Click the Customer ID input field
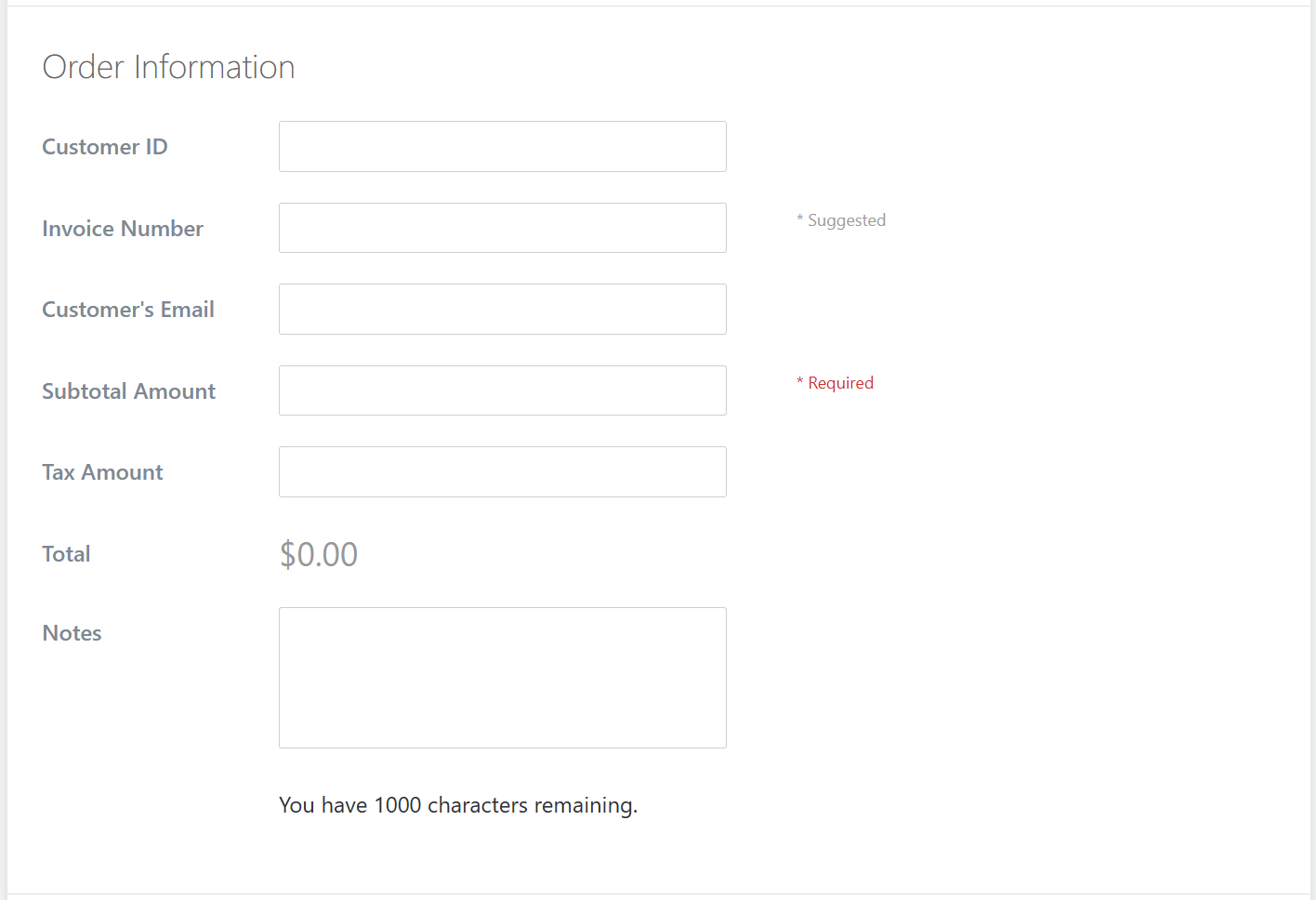This screenshot has width=1316, height=900. (x=502, y=147)
